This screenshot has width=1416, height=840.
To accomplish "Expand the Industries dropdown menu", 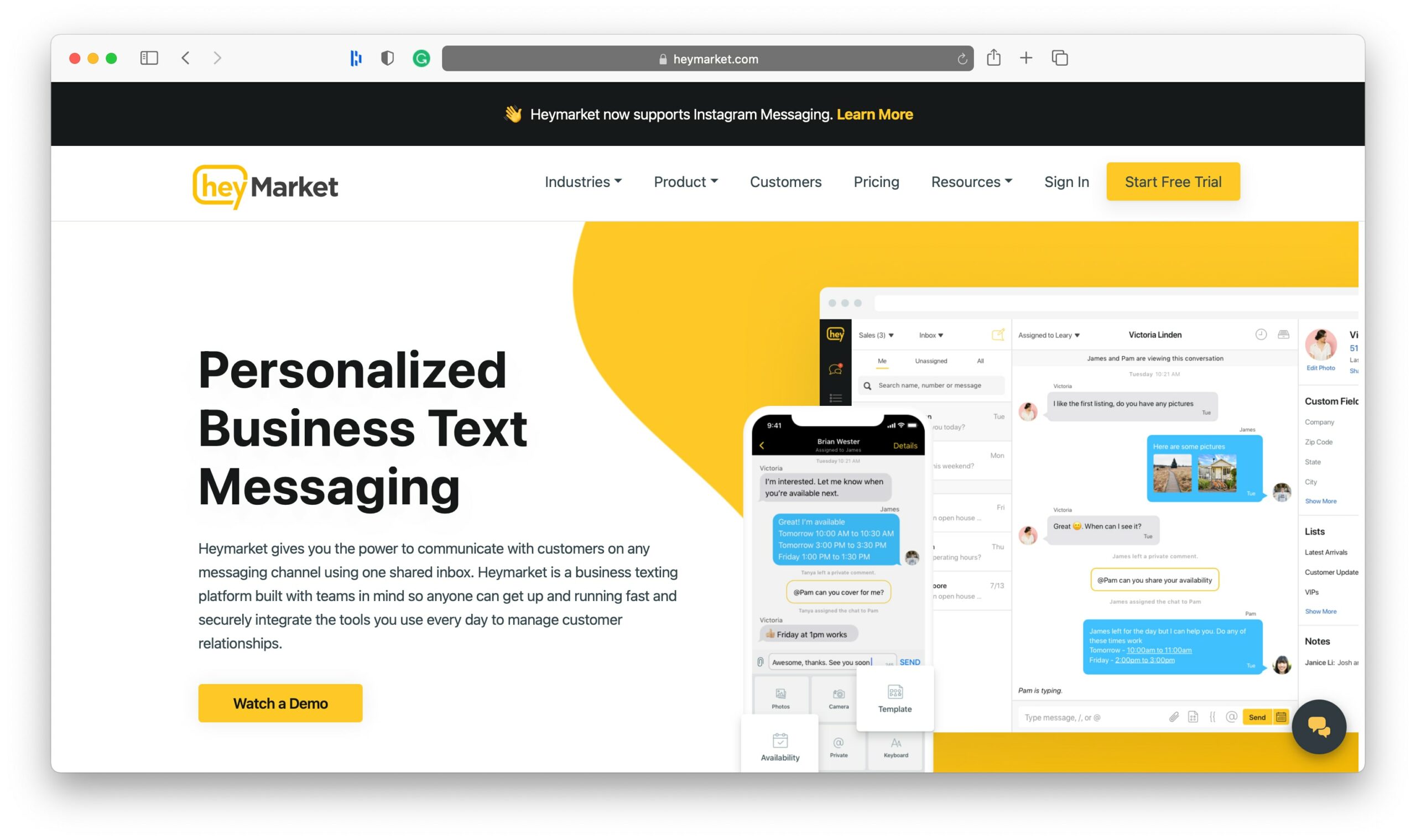I will pos(582,182).
